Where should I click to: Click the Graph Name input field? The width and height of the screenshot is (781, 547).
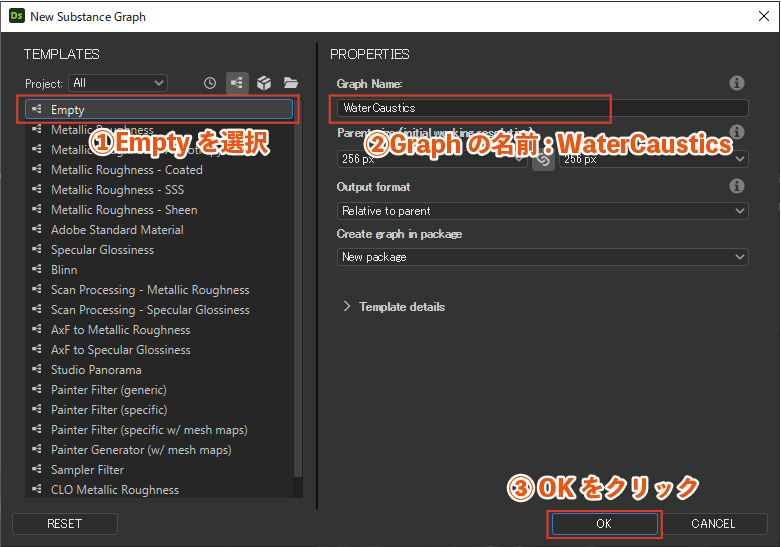click(x=542, y=108)
